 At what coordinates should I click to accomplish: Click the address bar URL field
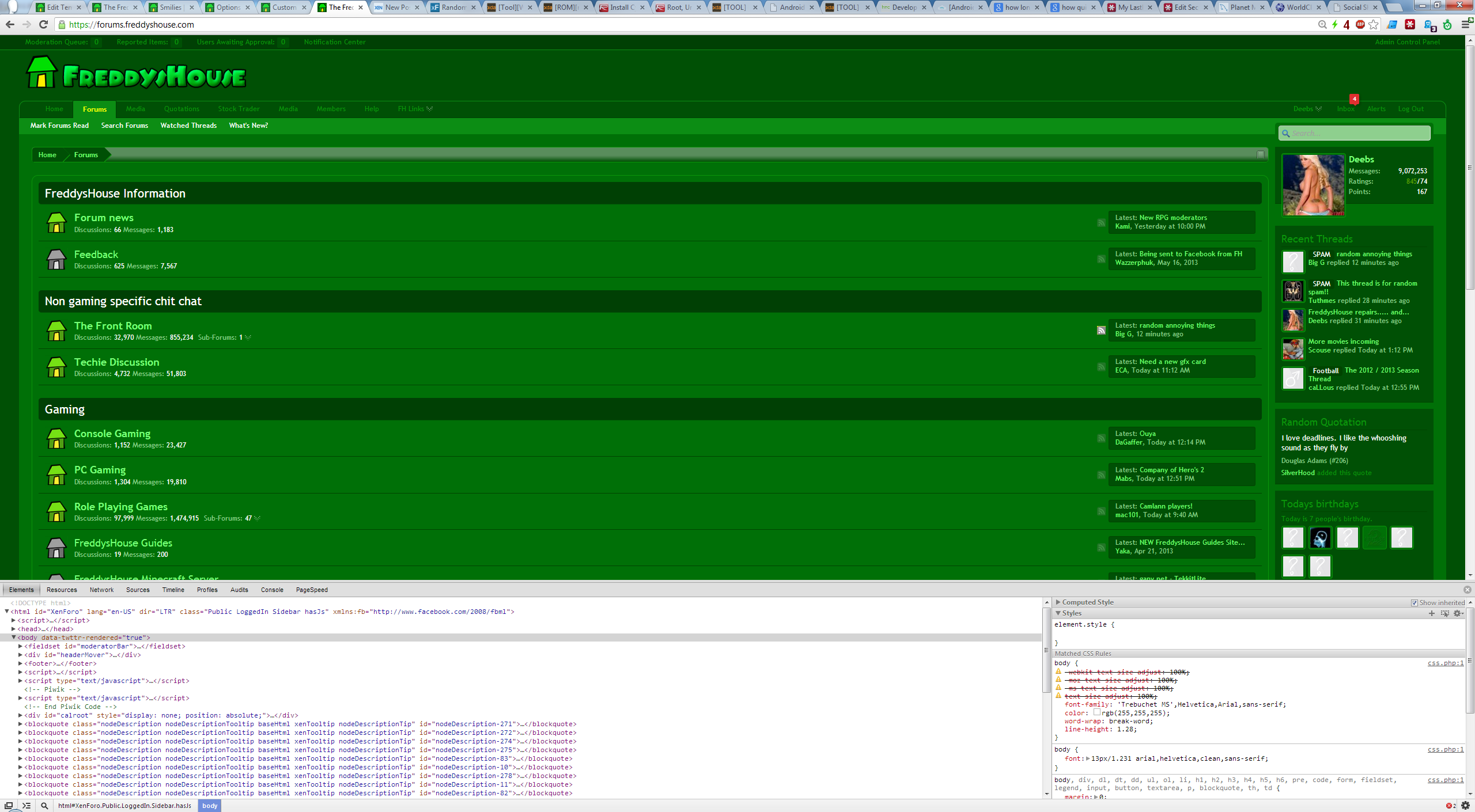[x=686, y=25]
